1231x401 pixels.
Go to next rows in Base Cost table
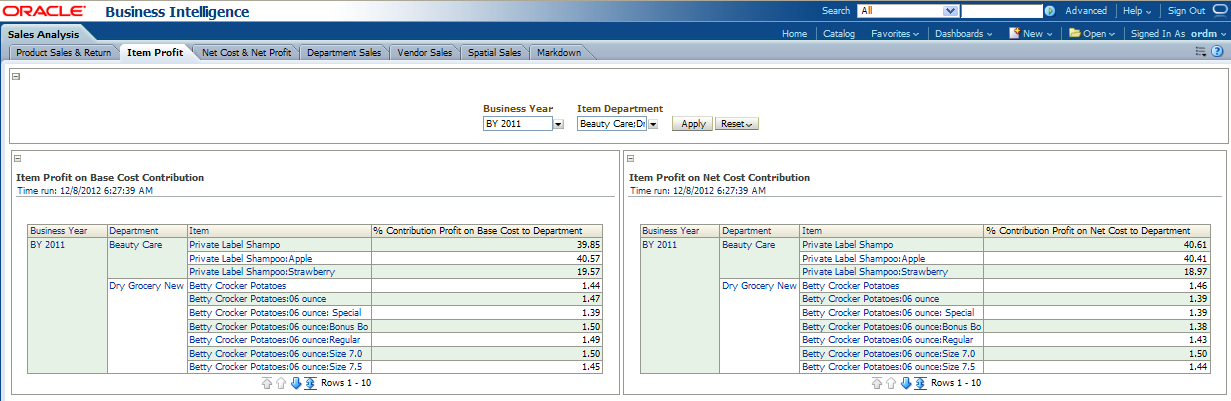296,383
